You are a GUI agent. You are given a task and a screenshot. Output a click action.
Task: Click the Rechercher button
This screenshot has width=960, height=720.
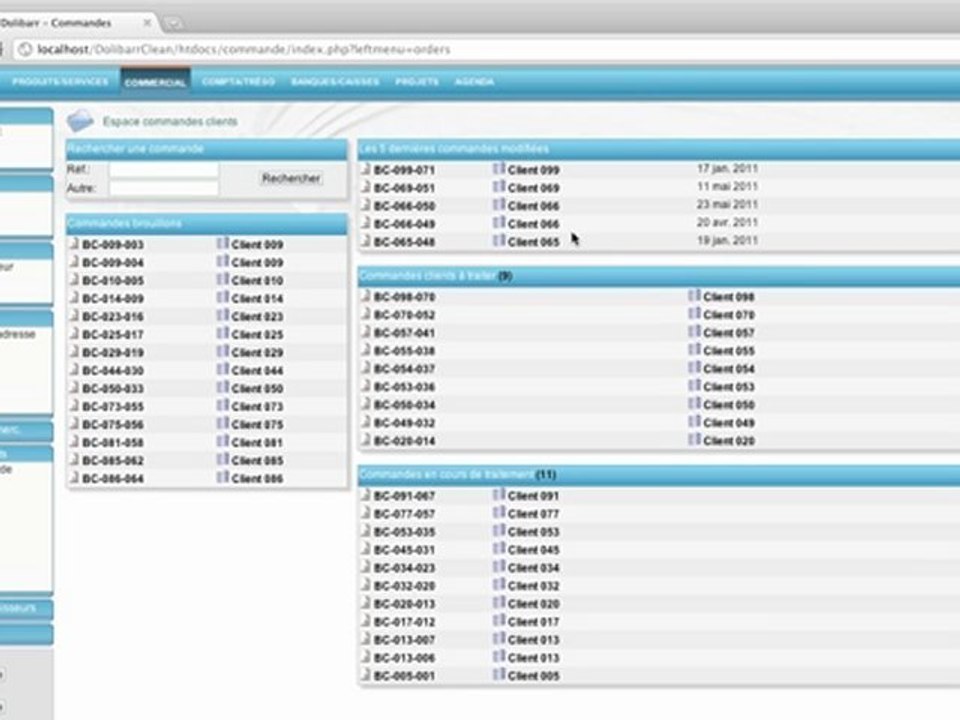291,178
